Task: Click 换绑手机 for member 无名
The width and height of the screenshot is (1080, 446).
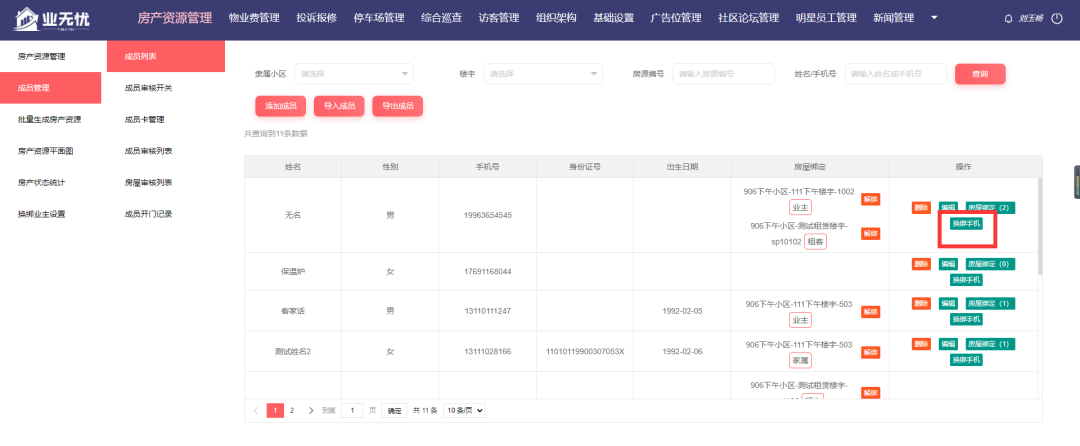Action: 966,224
